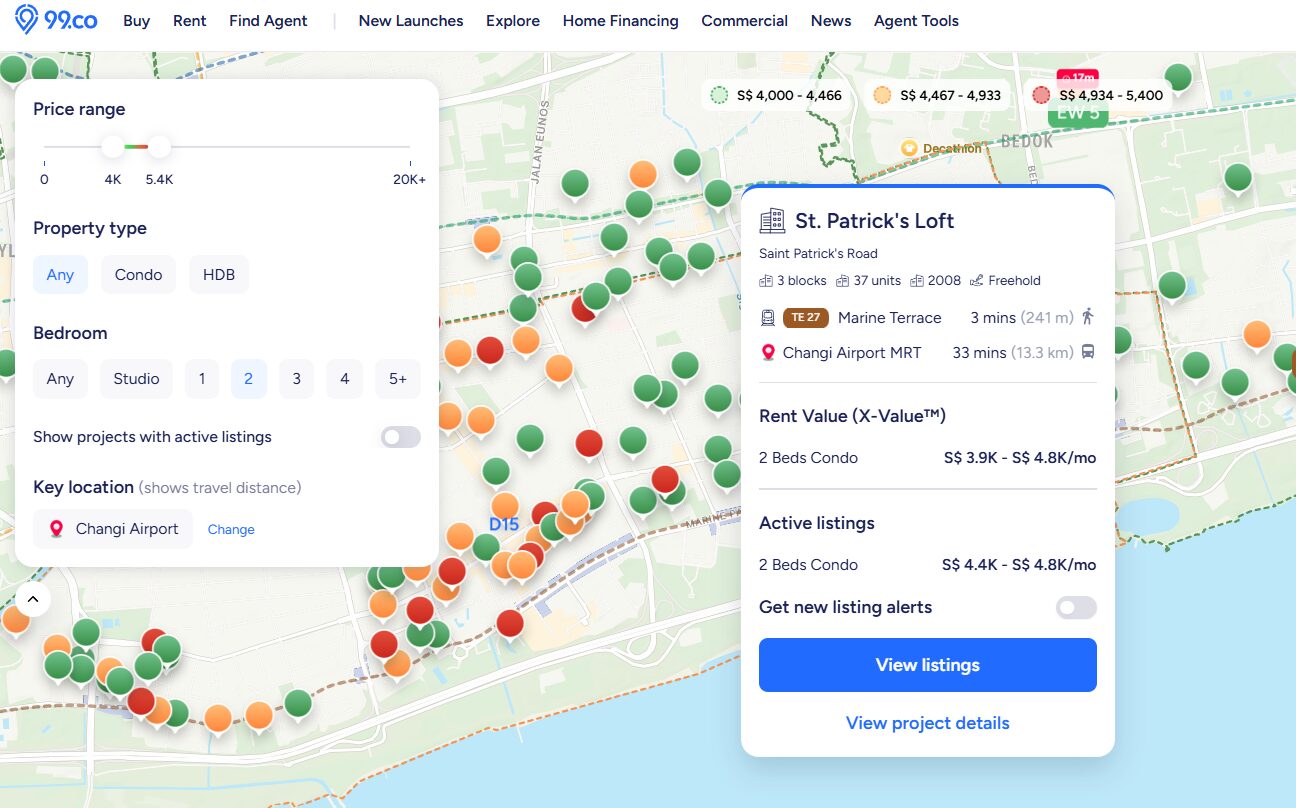Viewport: 1296px width, 808px height.
Task: Filter map by red S$ 4,934 - 5,400 legend
Action: pos(1098,96)
